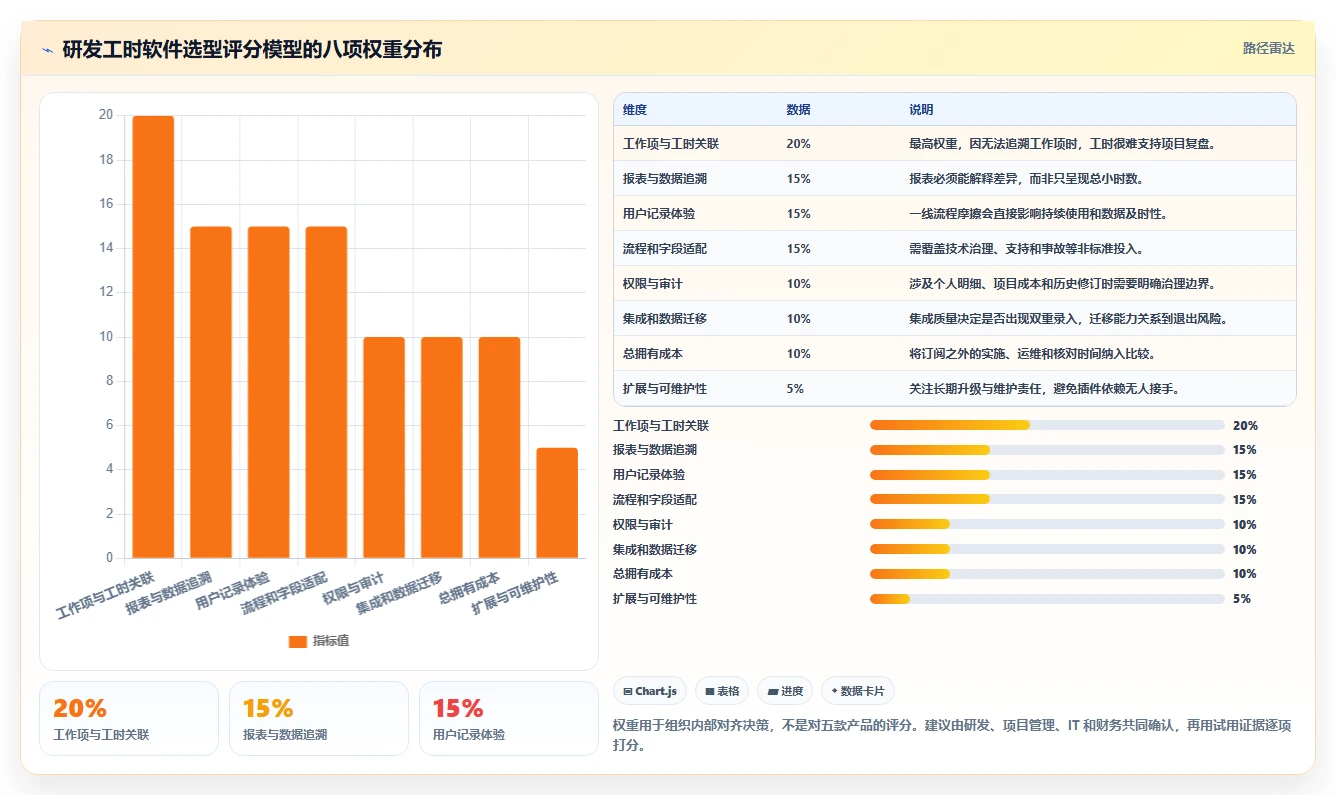The image size is (1336, 795).
Task: Click the description starting 关注长期升级
Action: pos(1044,389)
